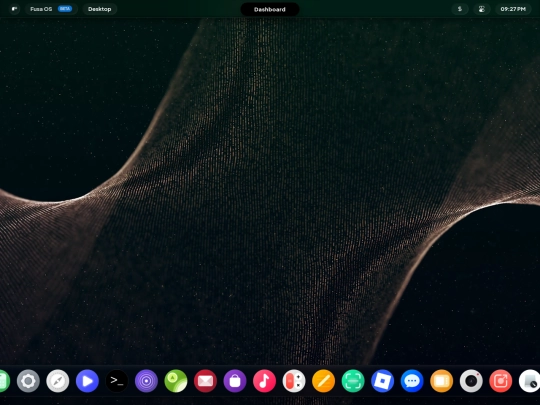
Task: Open the orange slides-style app icon
Action: (442, 381)
